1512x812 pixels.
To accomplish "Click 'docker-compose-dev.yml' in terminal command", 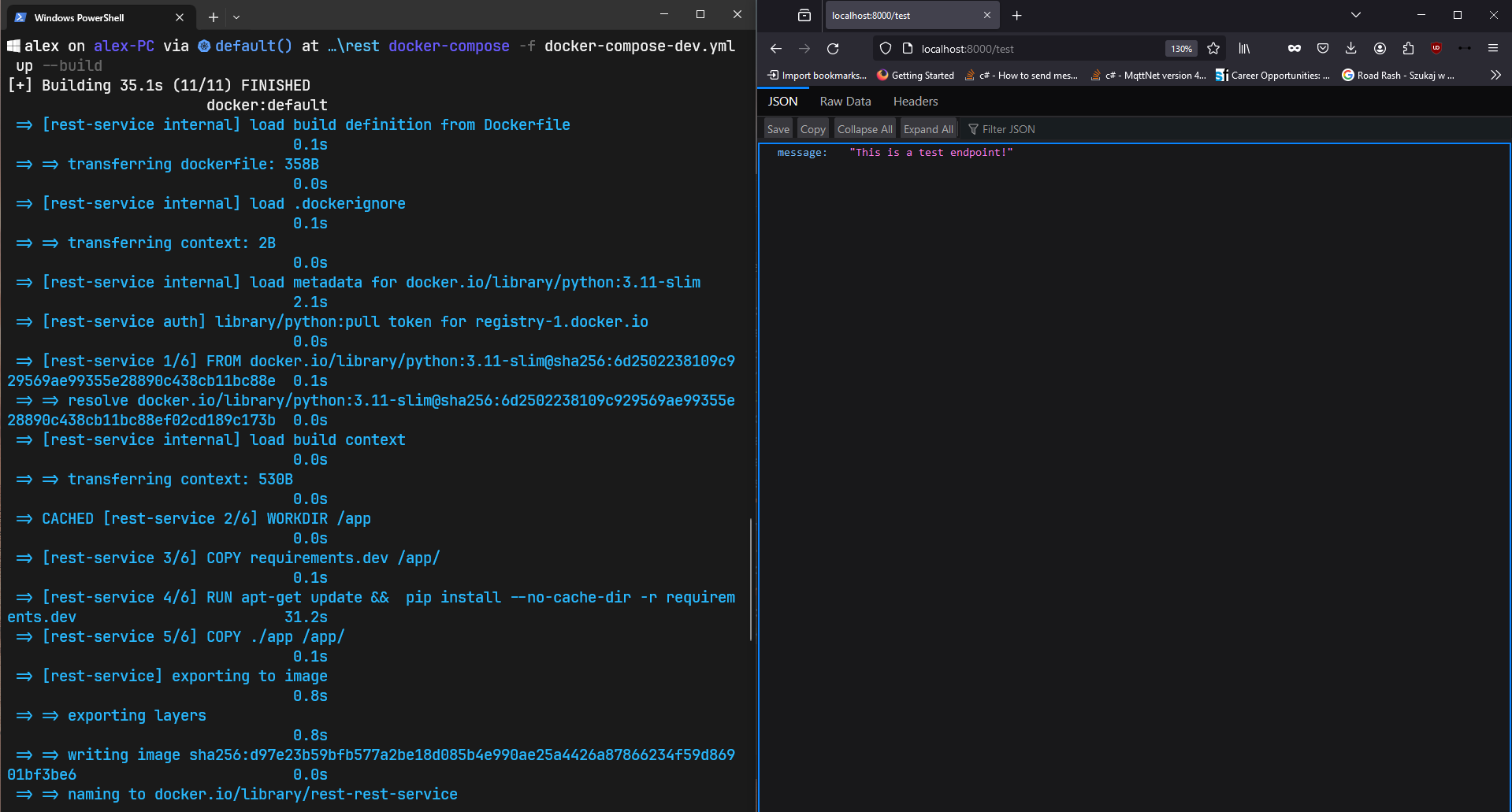I will click(640, 46).
